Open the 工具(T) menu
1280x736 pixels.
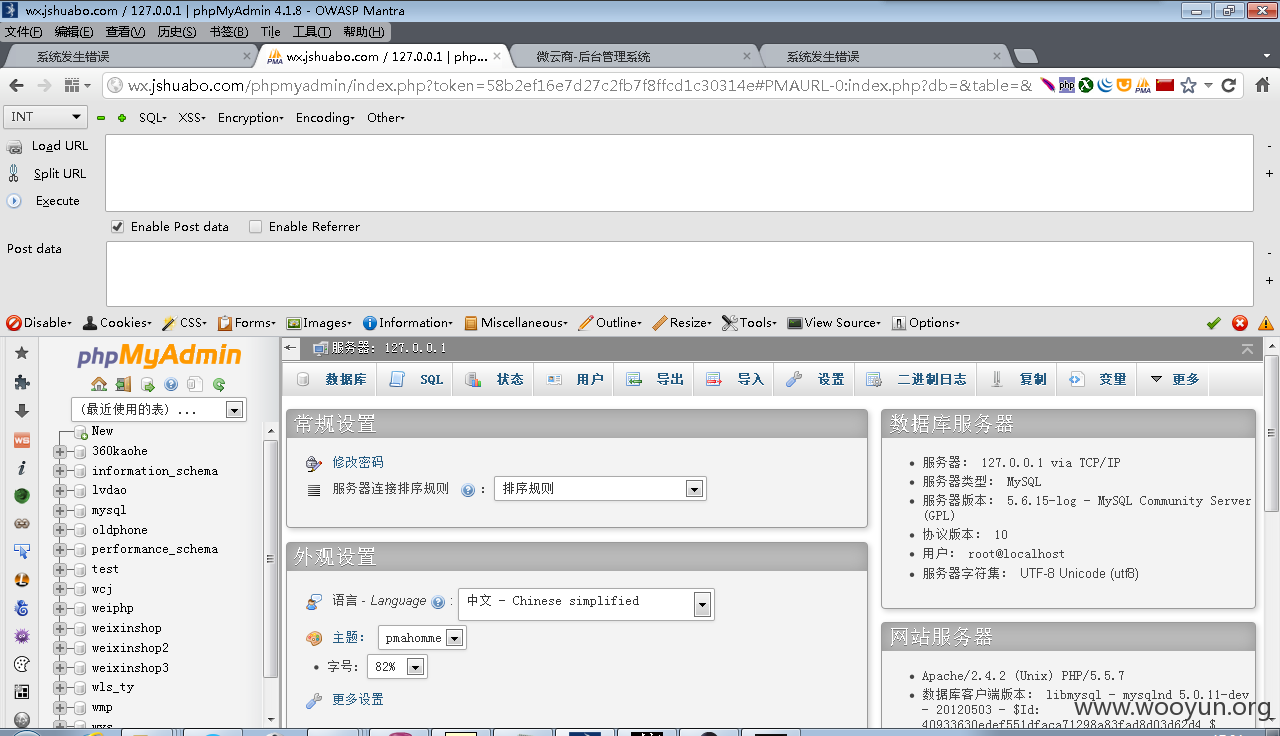(x=312, y=32)
